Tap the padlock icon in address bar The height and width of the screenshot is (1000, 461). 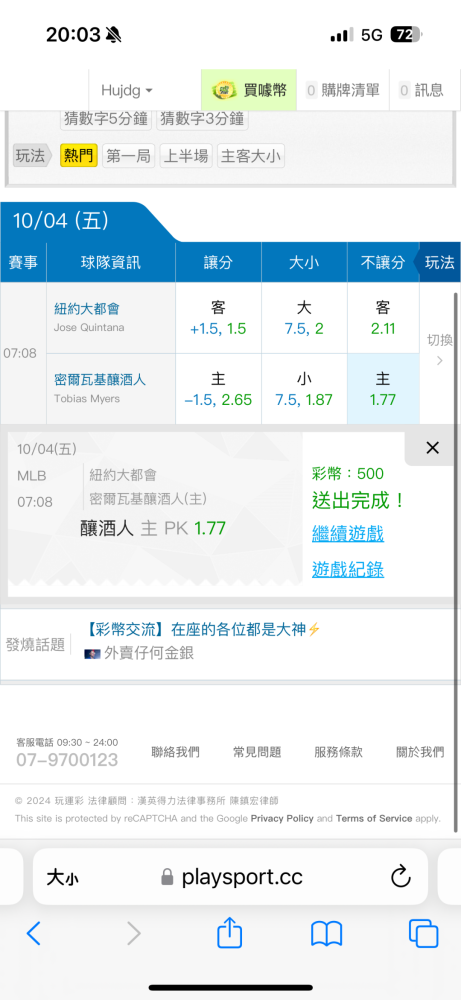(167, 877)
